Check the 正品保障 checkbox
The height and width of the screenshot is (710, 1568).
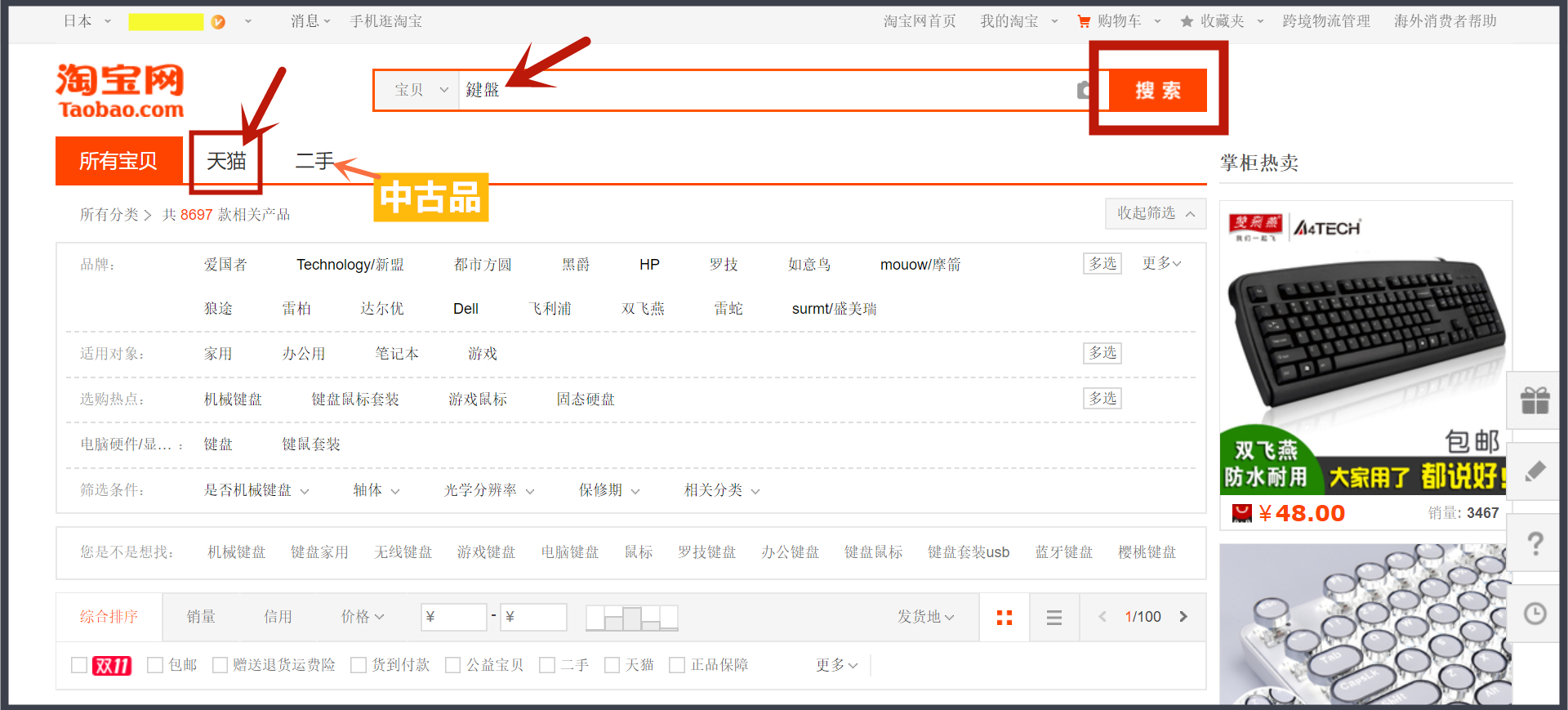[677, 665]
